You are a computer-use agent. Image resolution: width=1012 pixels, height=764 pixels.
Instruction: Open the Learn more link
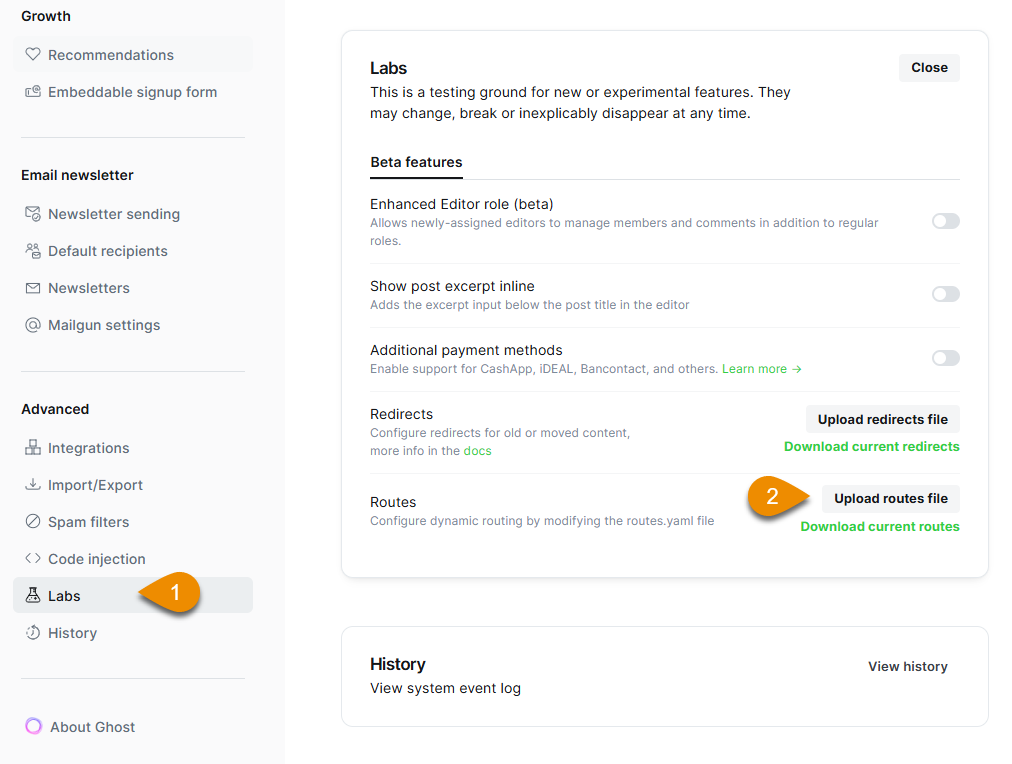(x=762, y=369)
